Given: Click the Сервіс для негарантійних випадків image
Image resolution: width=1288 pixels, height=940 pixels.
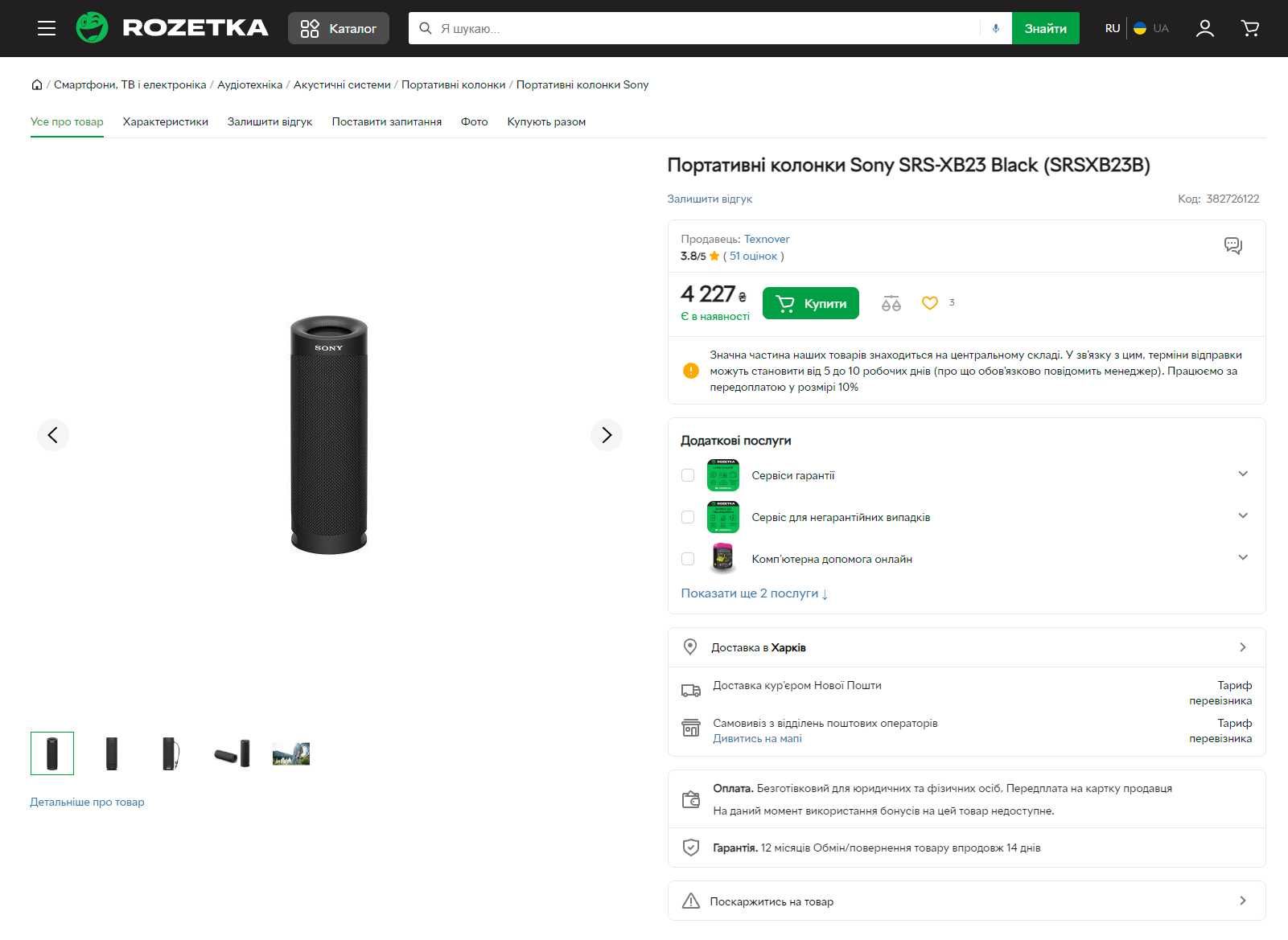Looking at the screenshot, I should coord(722,517).
